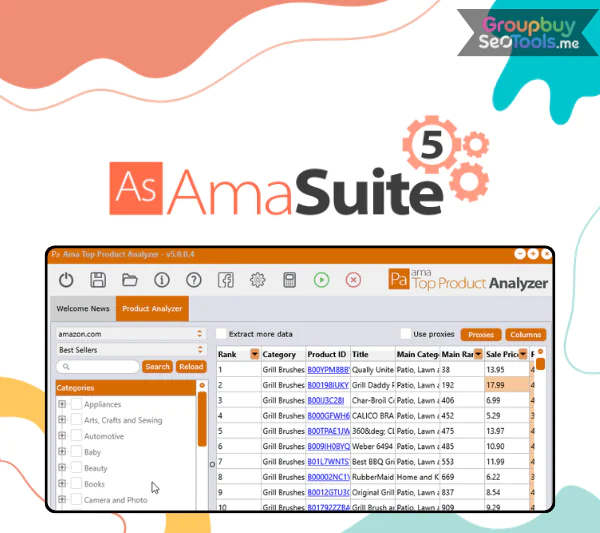Viewport: 600px width, 533px height.
Task: Open product link B00IJ3C28I
Action: (326, 400)
